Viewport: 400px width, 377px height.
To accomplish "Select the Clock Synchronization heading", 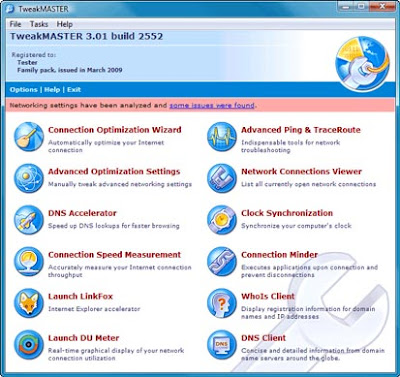I will (x=287, y=213).
